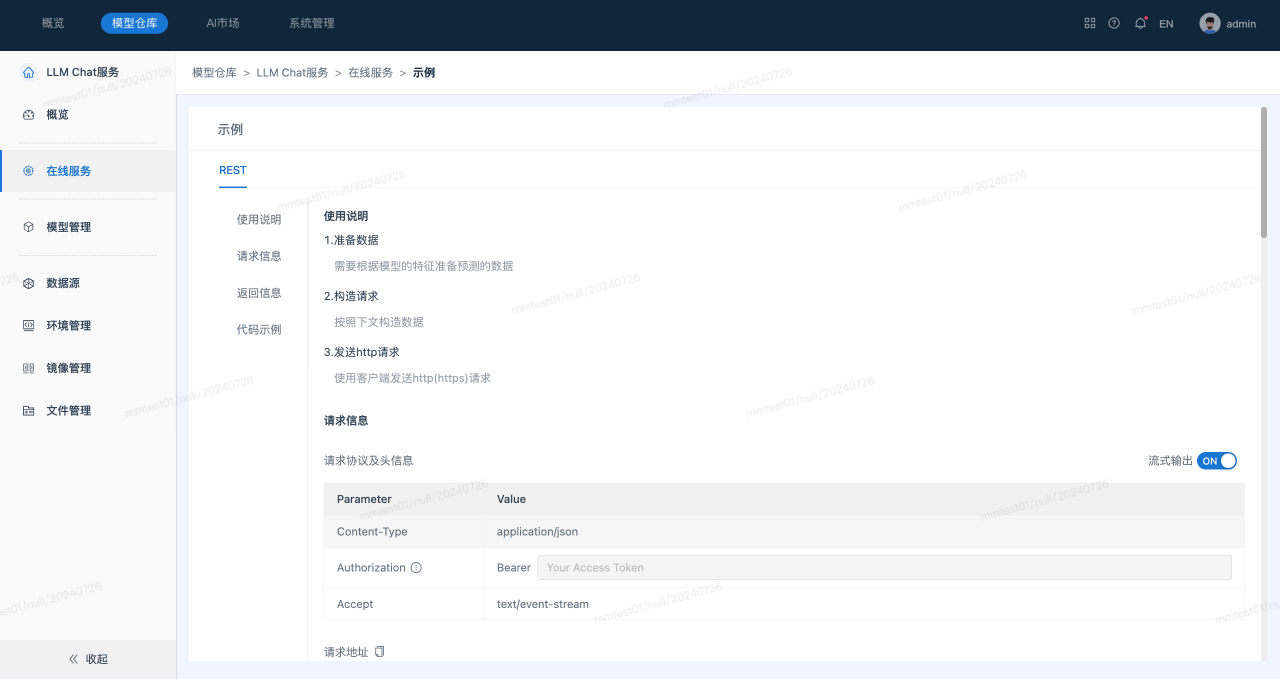Click the Your Access Token input field
Viewport: 1280px width, 679px height.
(x=884, y=568)
